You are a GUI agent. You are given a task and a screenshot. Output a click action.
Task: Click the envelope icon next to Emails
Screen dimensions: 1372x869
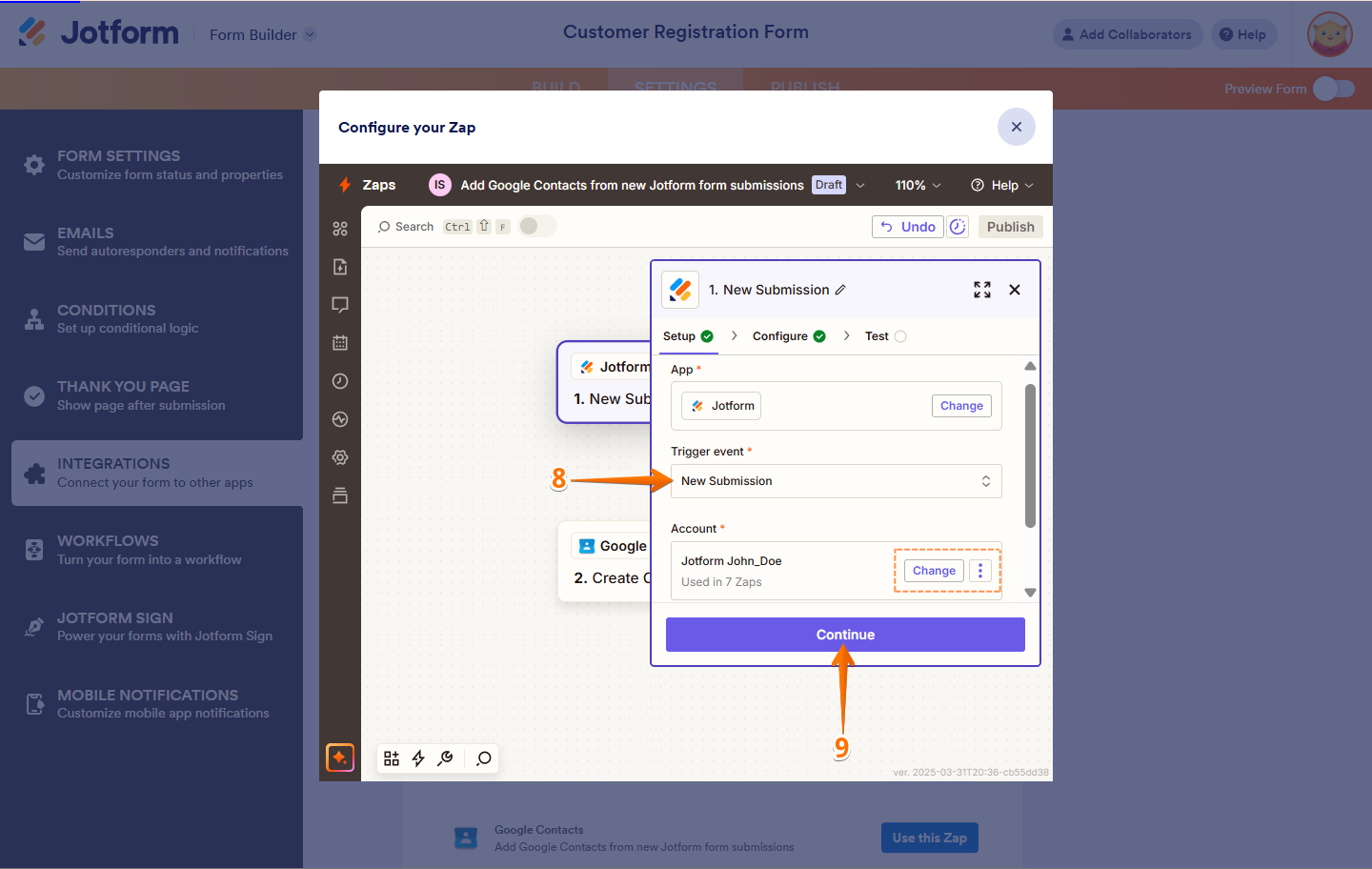point(34,242)
